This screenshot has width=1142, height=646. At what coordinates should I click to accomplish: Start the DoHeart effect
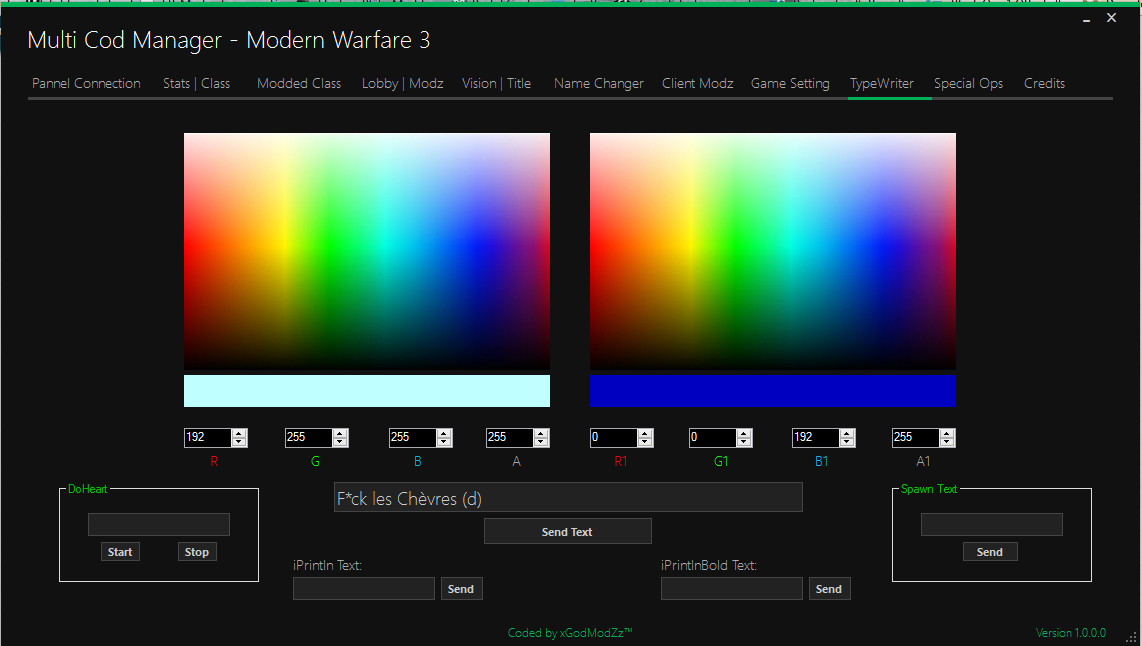click(120, 552)
